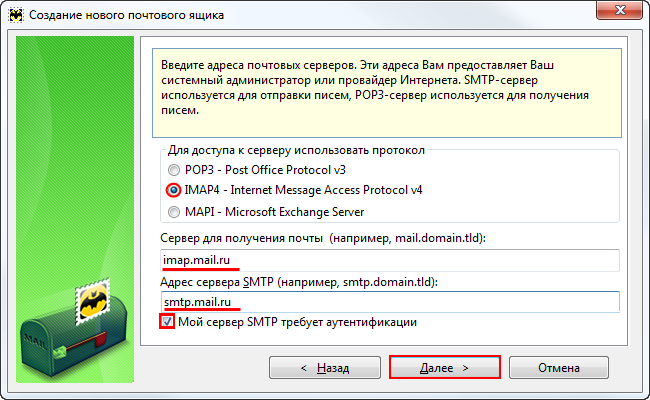Image resolution: width=650 pixels, height=400 pixels.
Task: Toggle the SMTP authentication checkbox
Action: pyautogui.click(x=168, y=322)
